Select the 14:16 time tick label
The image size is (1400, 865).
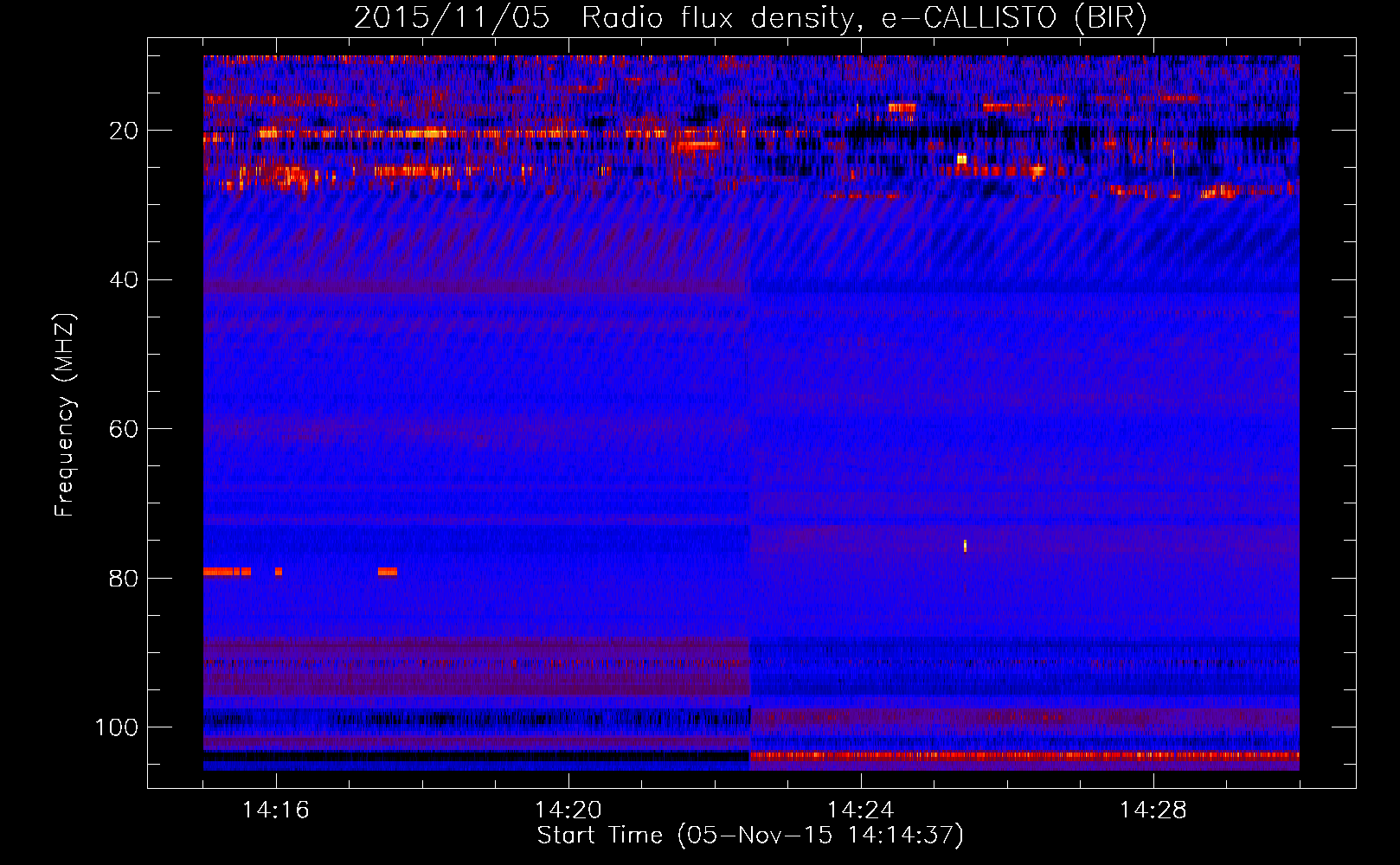point(276,810)
